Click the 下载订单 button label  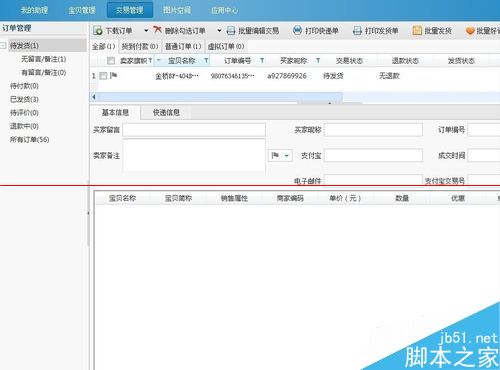click(119, 31)
